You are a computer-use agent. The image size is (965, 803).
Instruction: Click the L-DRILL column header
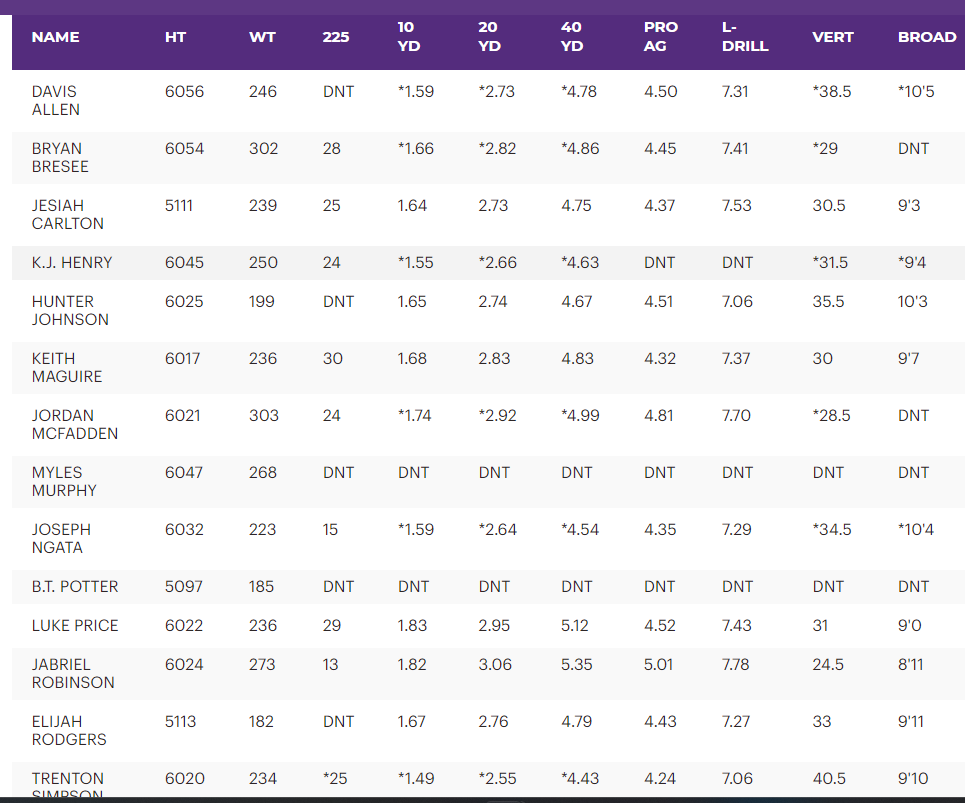(744, 37)
